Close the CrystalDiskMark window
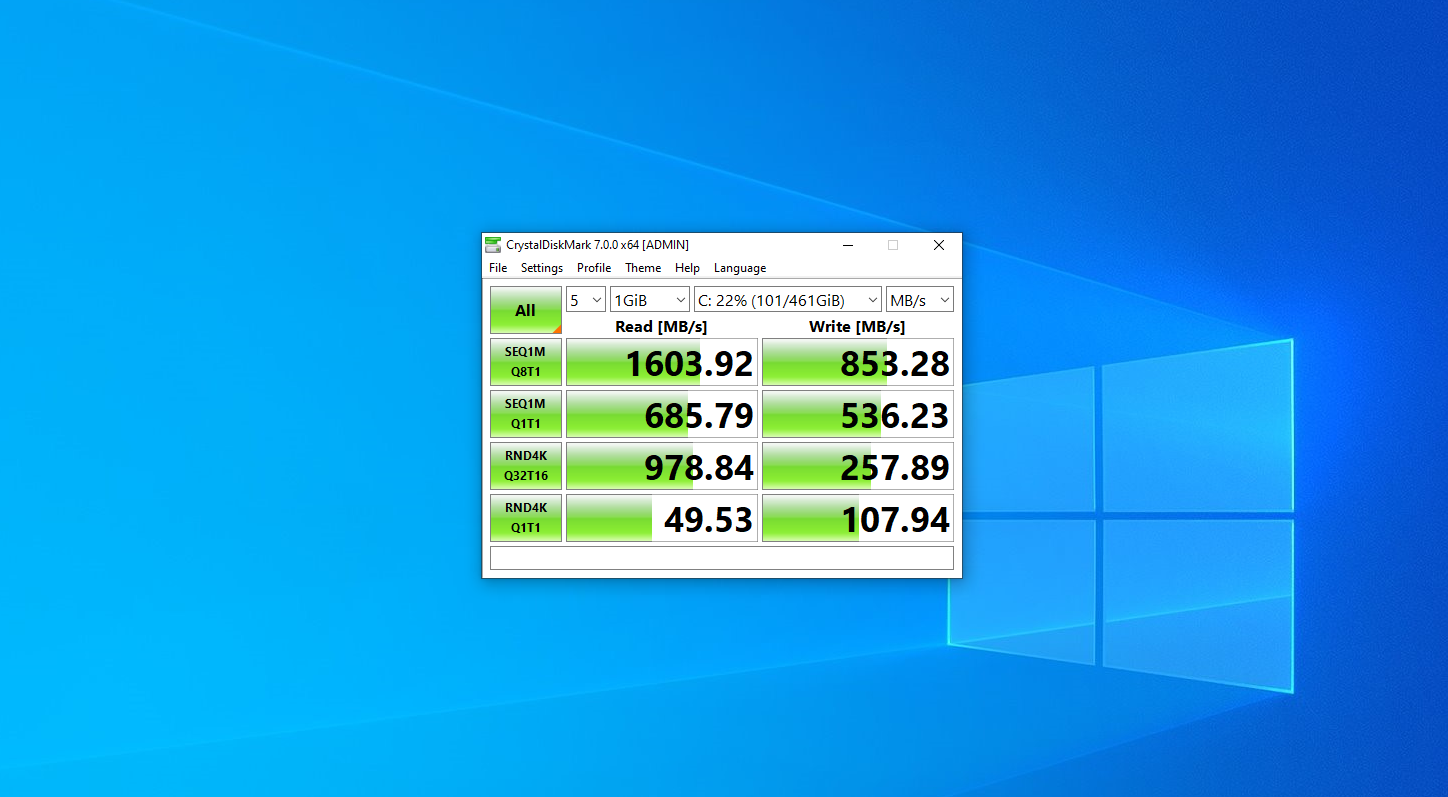Screen dimensions: 1448x797 939,245
